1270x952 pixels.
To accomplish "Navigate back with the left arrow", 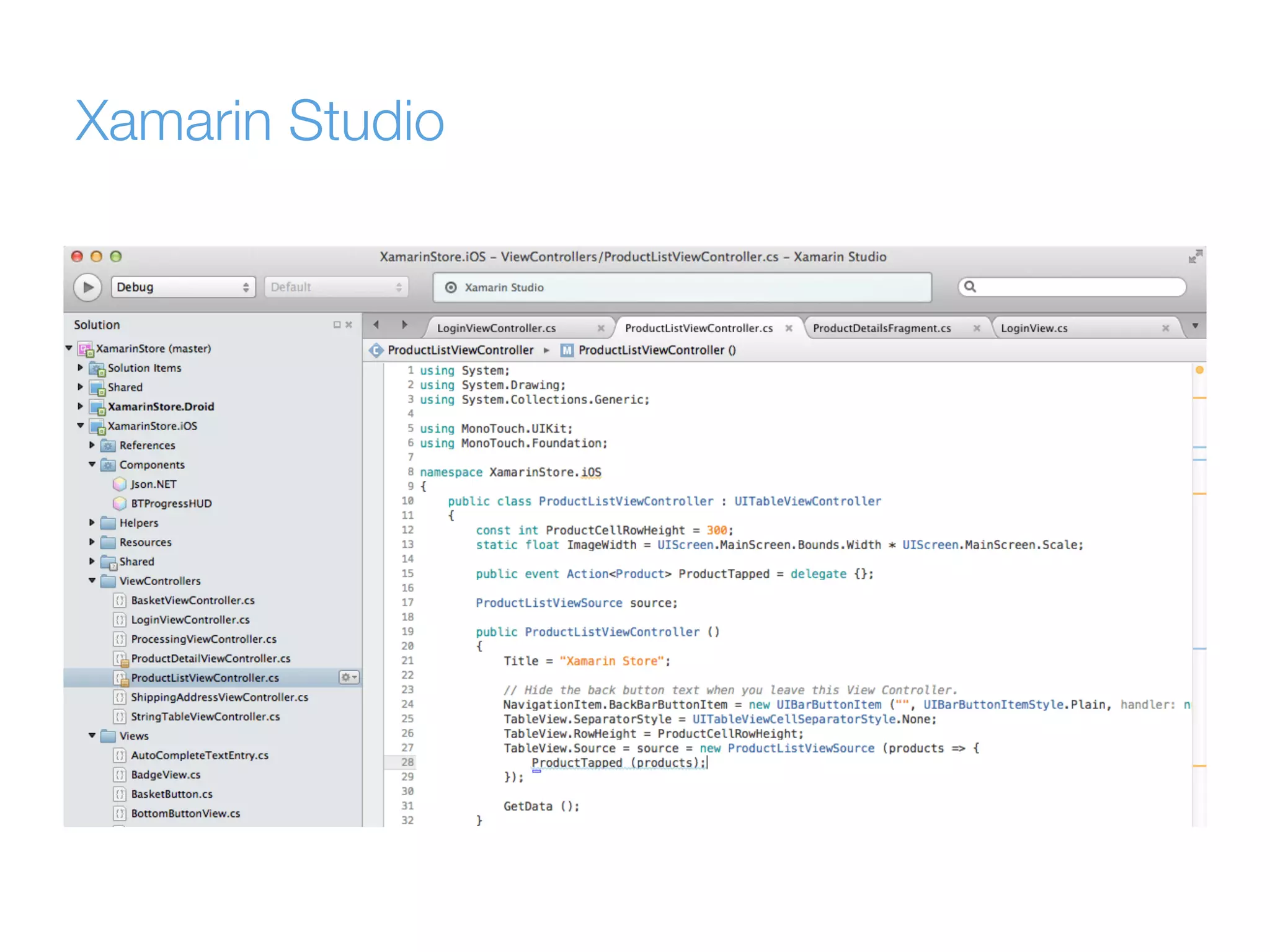I will [376, 325].
